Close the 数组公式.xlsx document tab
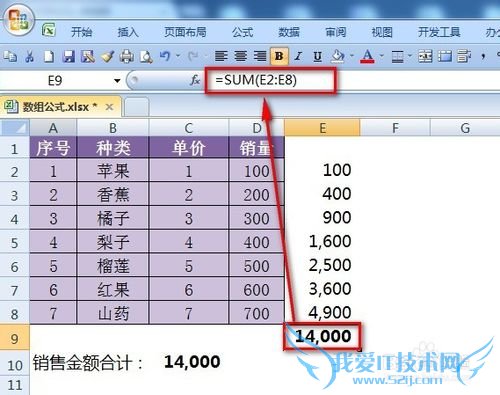The height and width of the screenshot is (395, 500). [x=109, y=107]
